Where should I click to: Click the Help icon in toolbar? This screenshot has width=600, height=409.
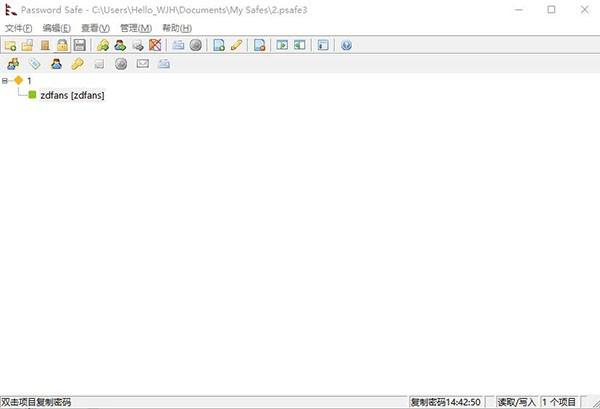346,46
